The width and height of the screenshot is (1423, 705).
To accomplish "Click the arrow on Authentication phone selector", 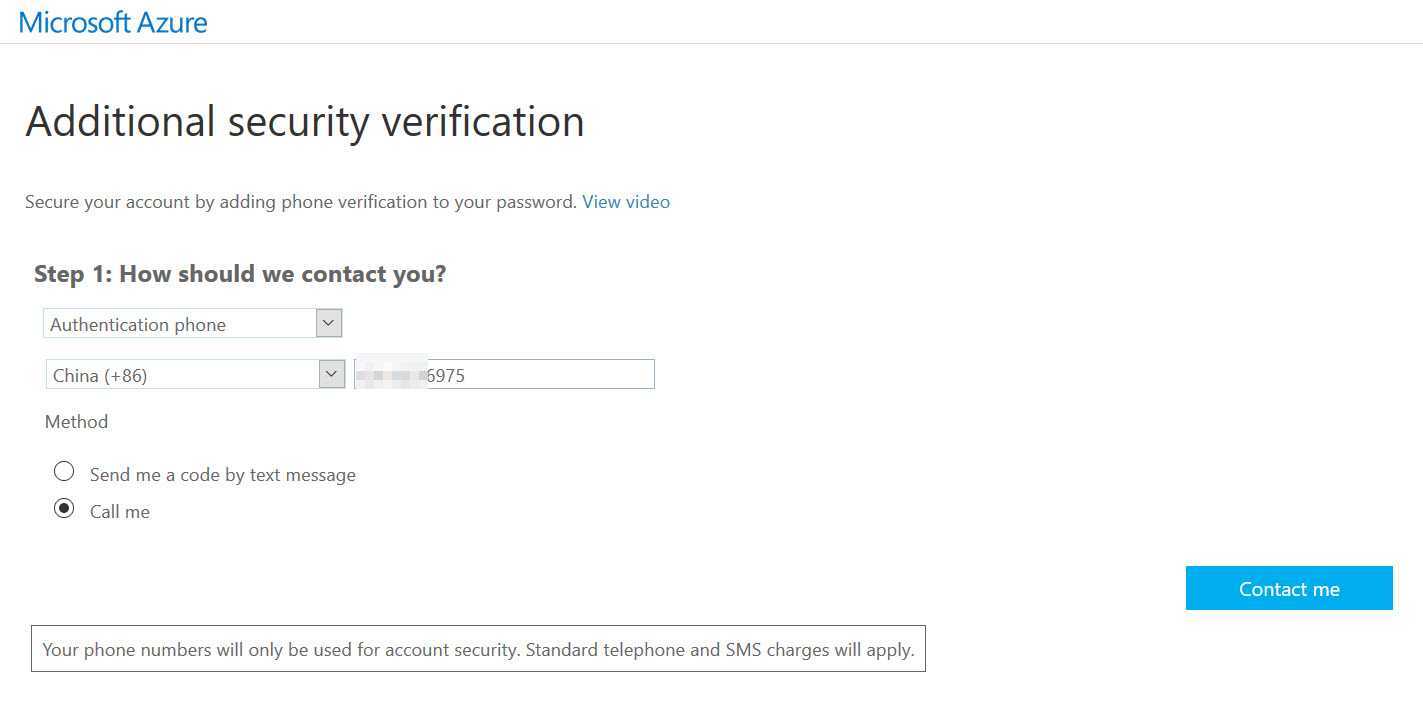I will (329, 323).
